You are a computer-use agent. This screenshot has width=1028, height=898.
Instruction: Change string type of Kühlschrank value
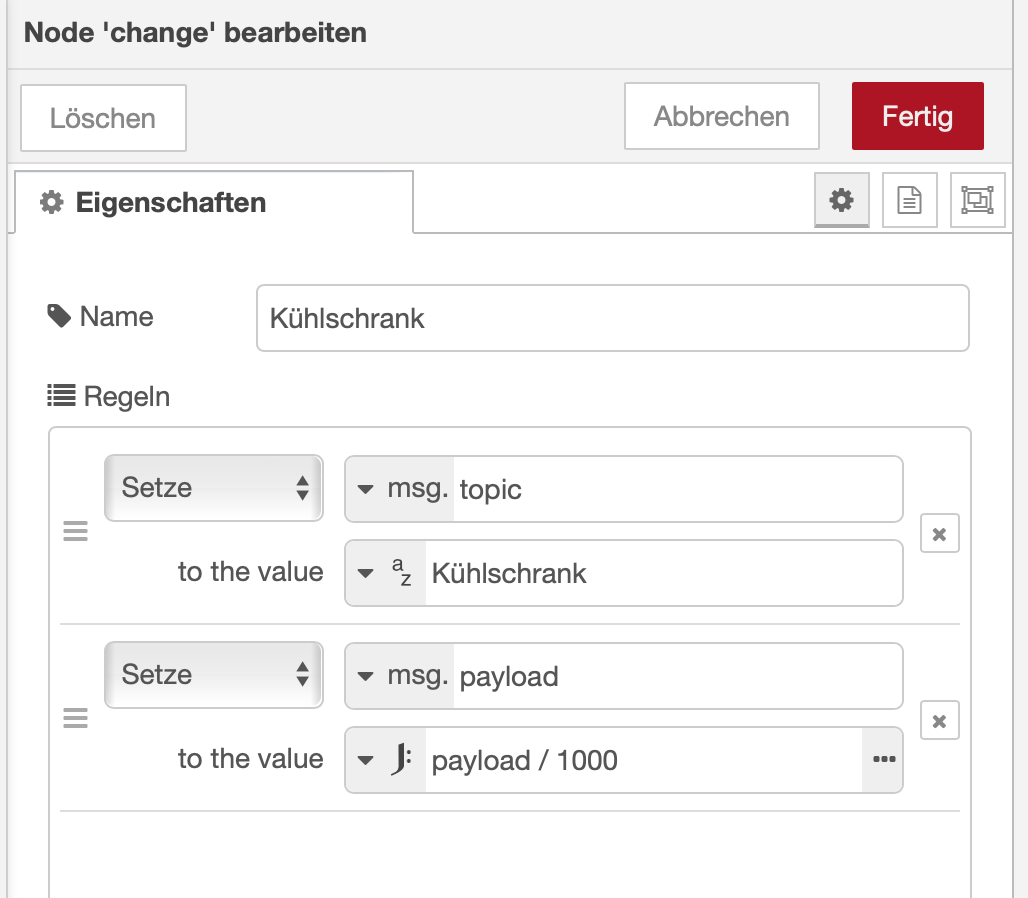386,574
